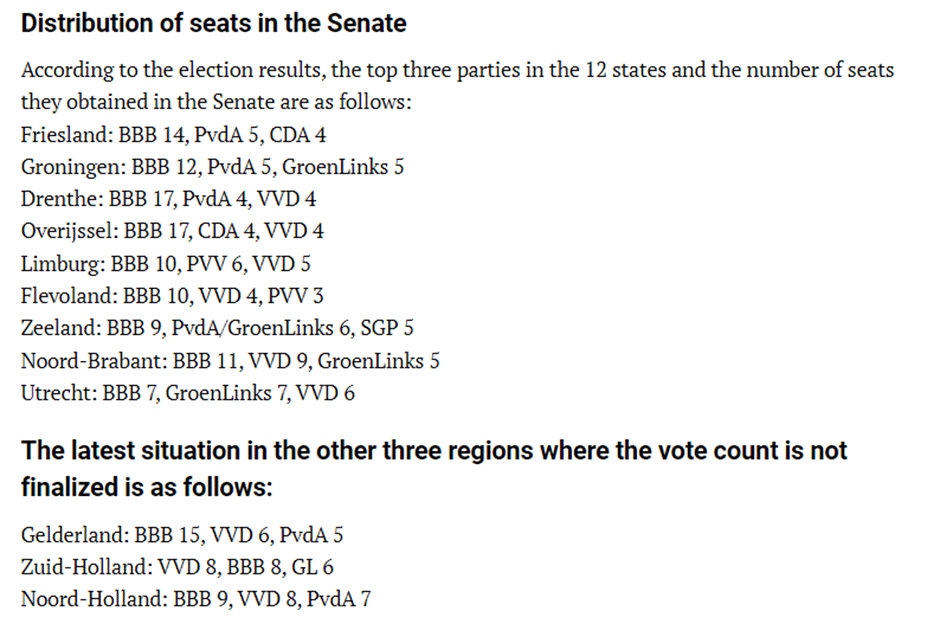This screenshot has width=940, height=624.
Task: Click 'finalized is as follows:' heading text
Action: pos(147,487)
